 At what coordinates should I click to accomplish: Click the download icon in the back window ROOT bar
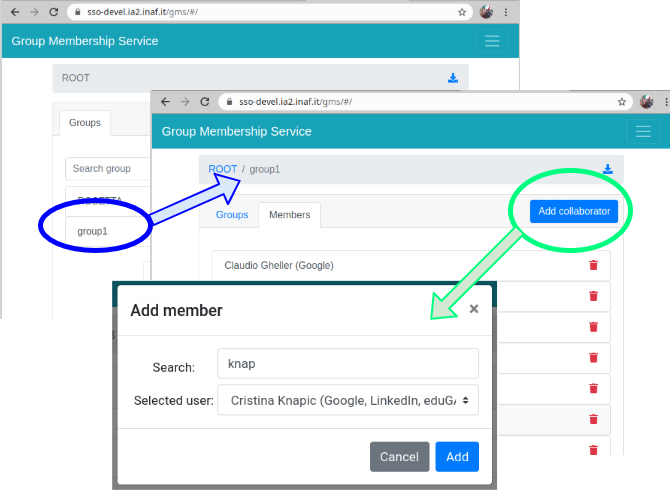pyautogui.click(x=453, y=78)
